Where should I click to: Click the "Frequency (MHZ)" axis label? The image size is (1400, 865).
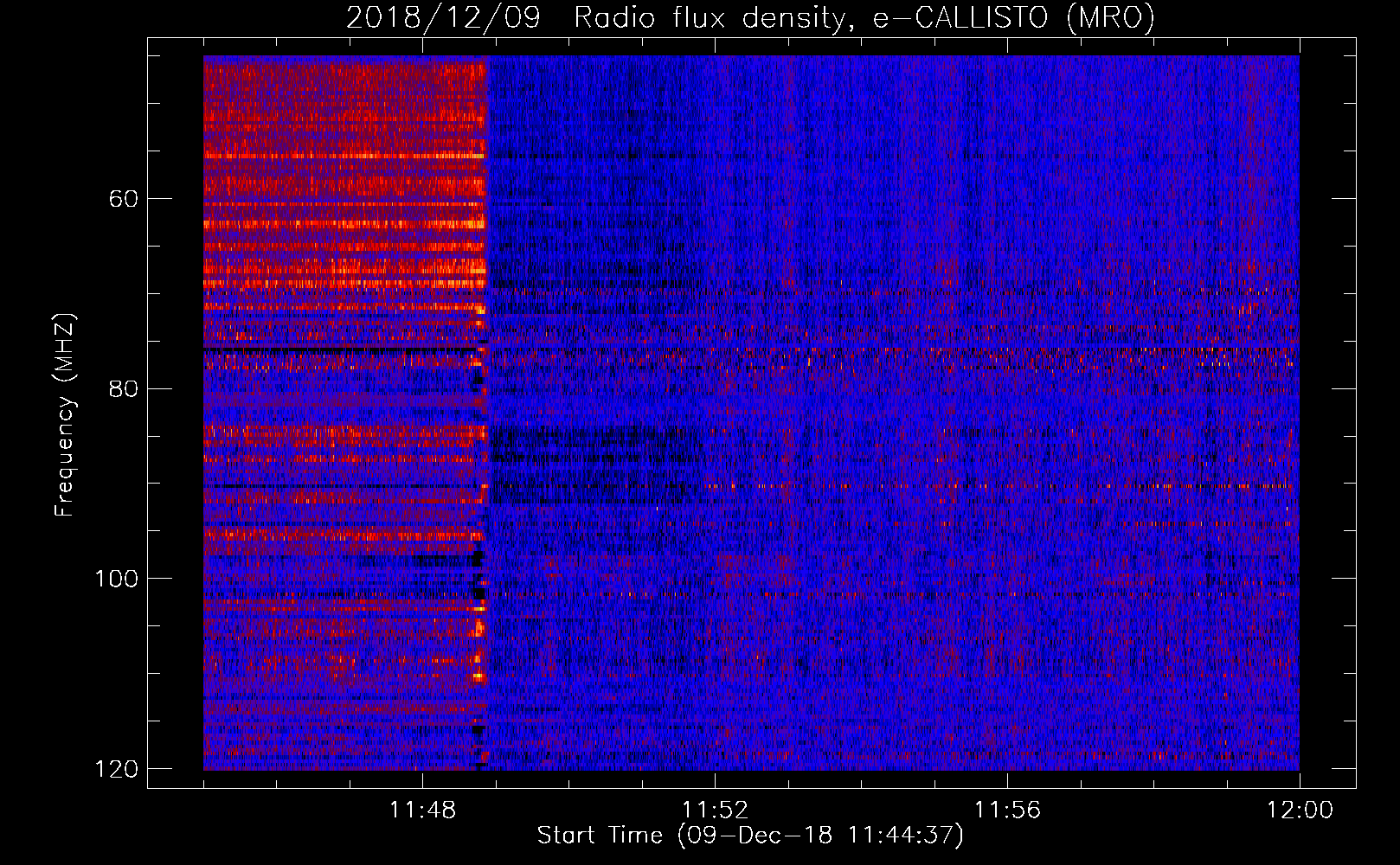click(65, 414)
